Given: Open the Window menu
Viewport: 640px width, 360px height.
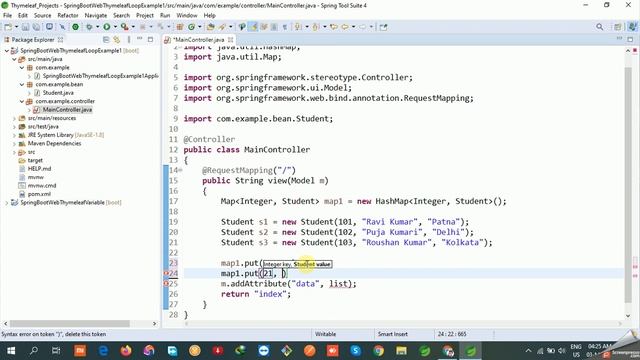Looking at the screenshot, I should pos(187,16).
